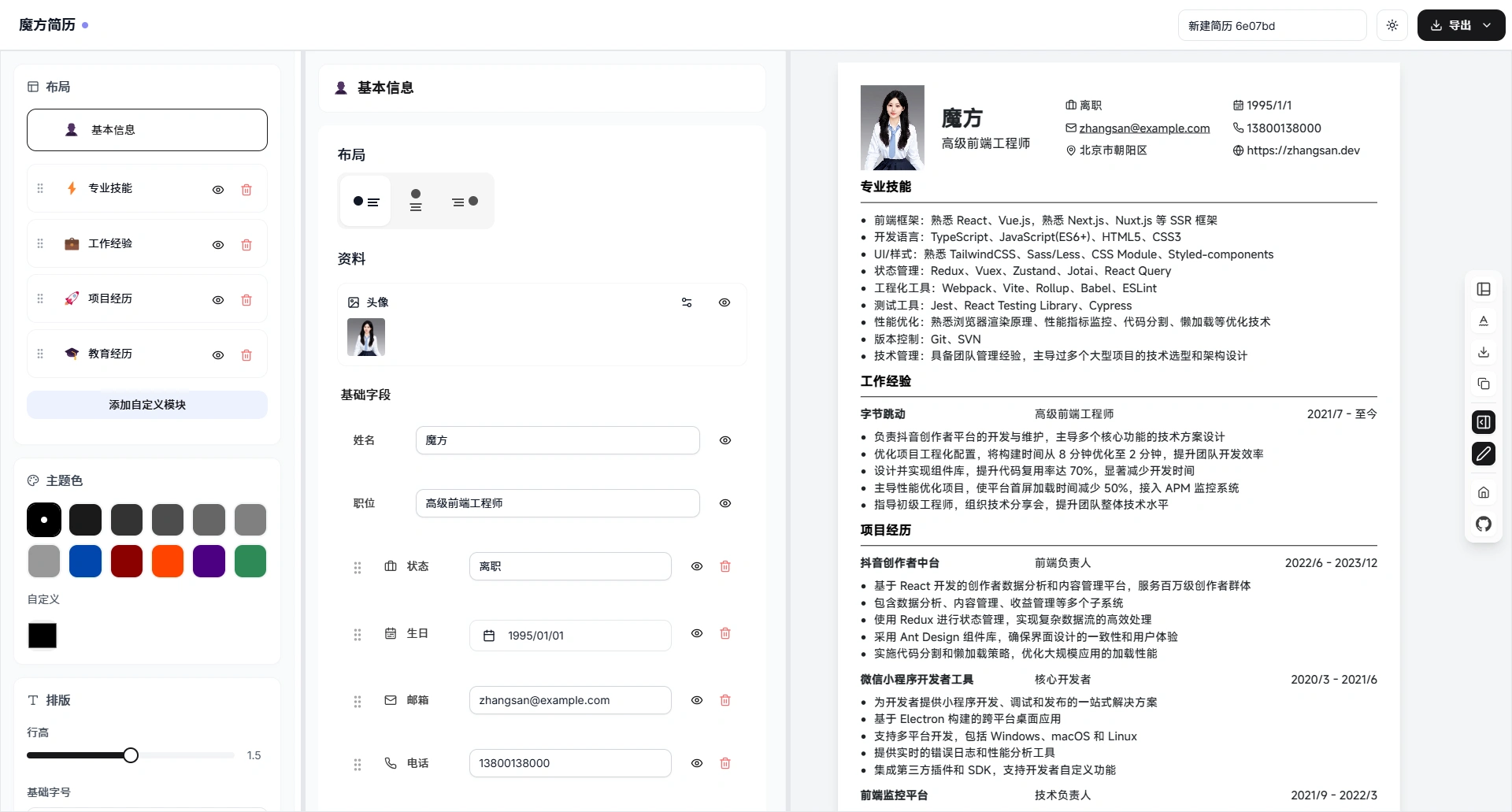Select the centered avatar layout option

pos(416,201)
